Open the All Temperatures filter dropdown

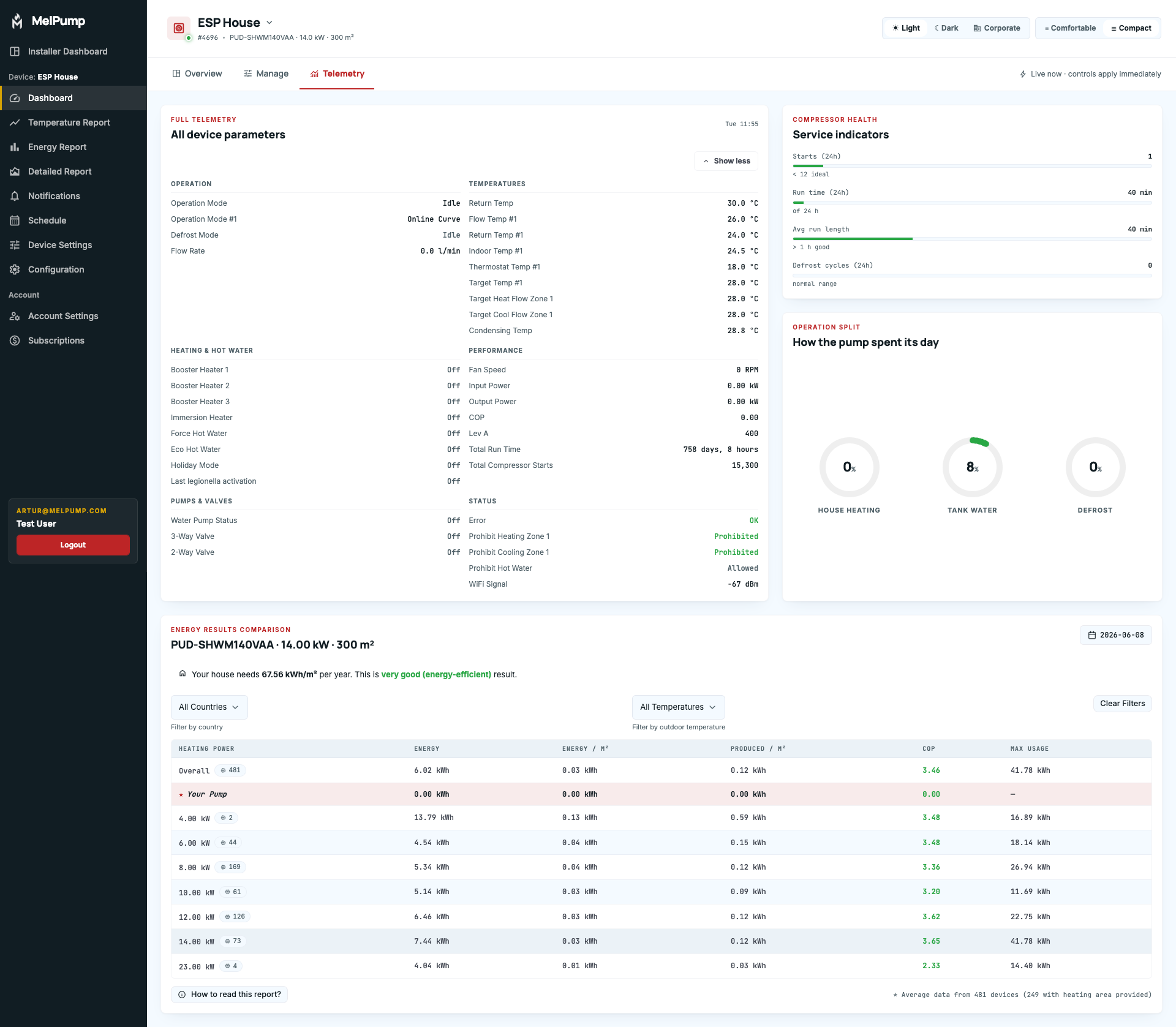(678, 707)
